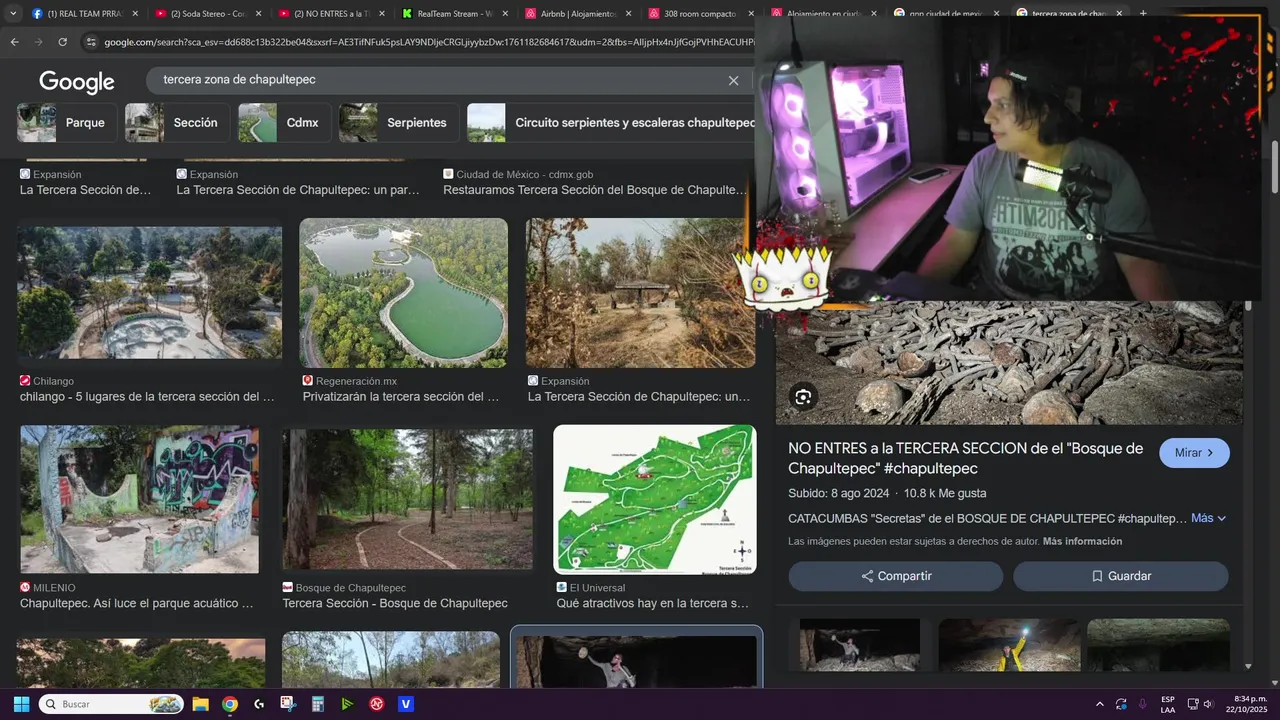Open the Bosque de Chapultepec forest path image

tap(407, 499)
